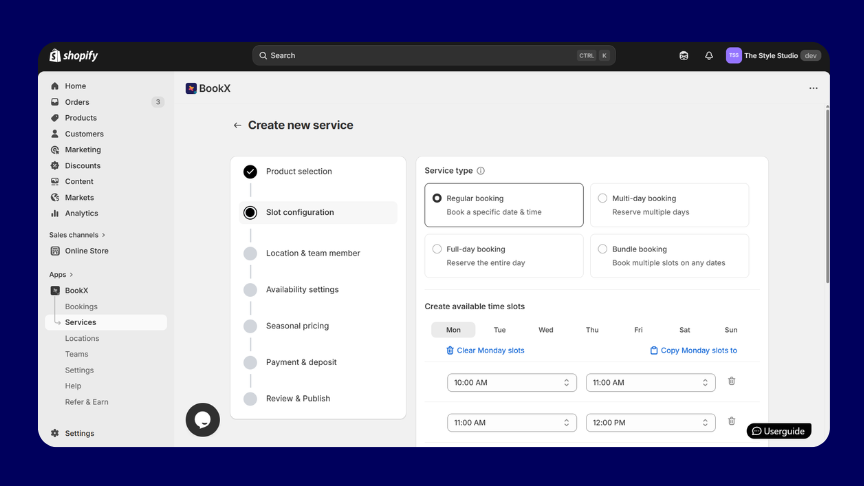The image size is (864, 486).
Task: Open the 10:00 AM start time dropdown
Action: [x=512, y=382]
